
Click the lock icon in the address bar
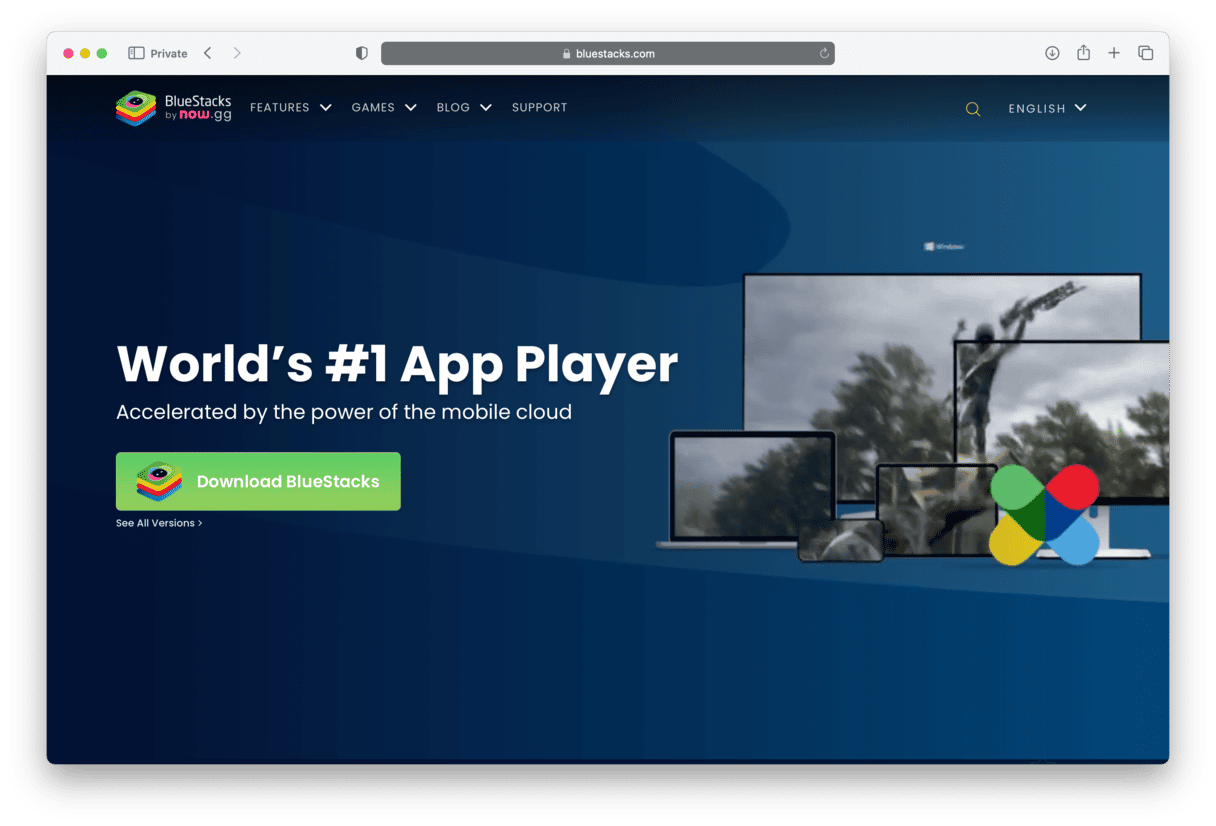(x=567, y=54)
